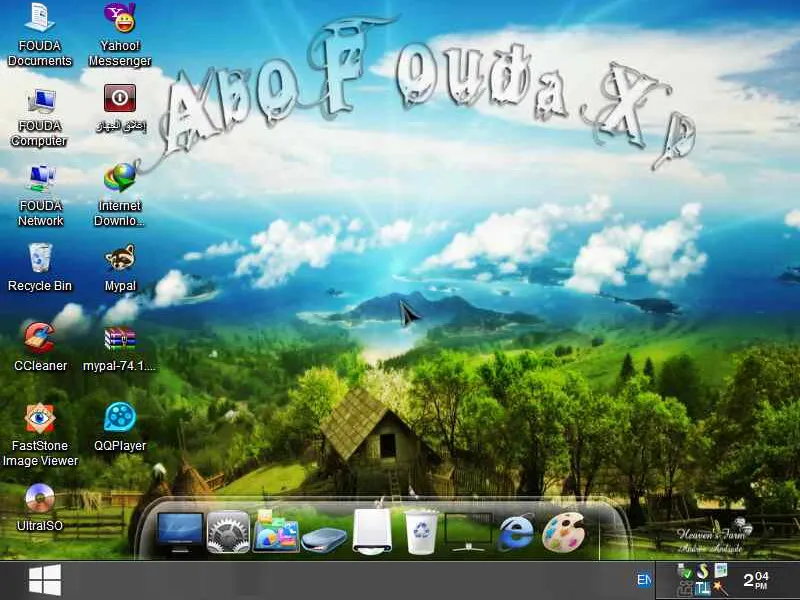Image resolution: width=800 pixels, height=600 pixels.
Task: Open the recycle bin icon in the dock
Action: pos(421,533)
